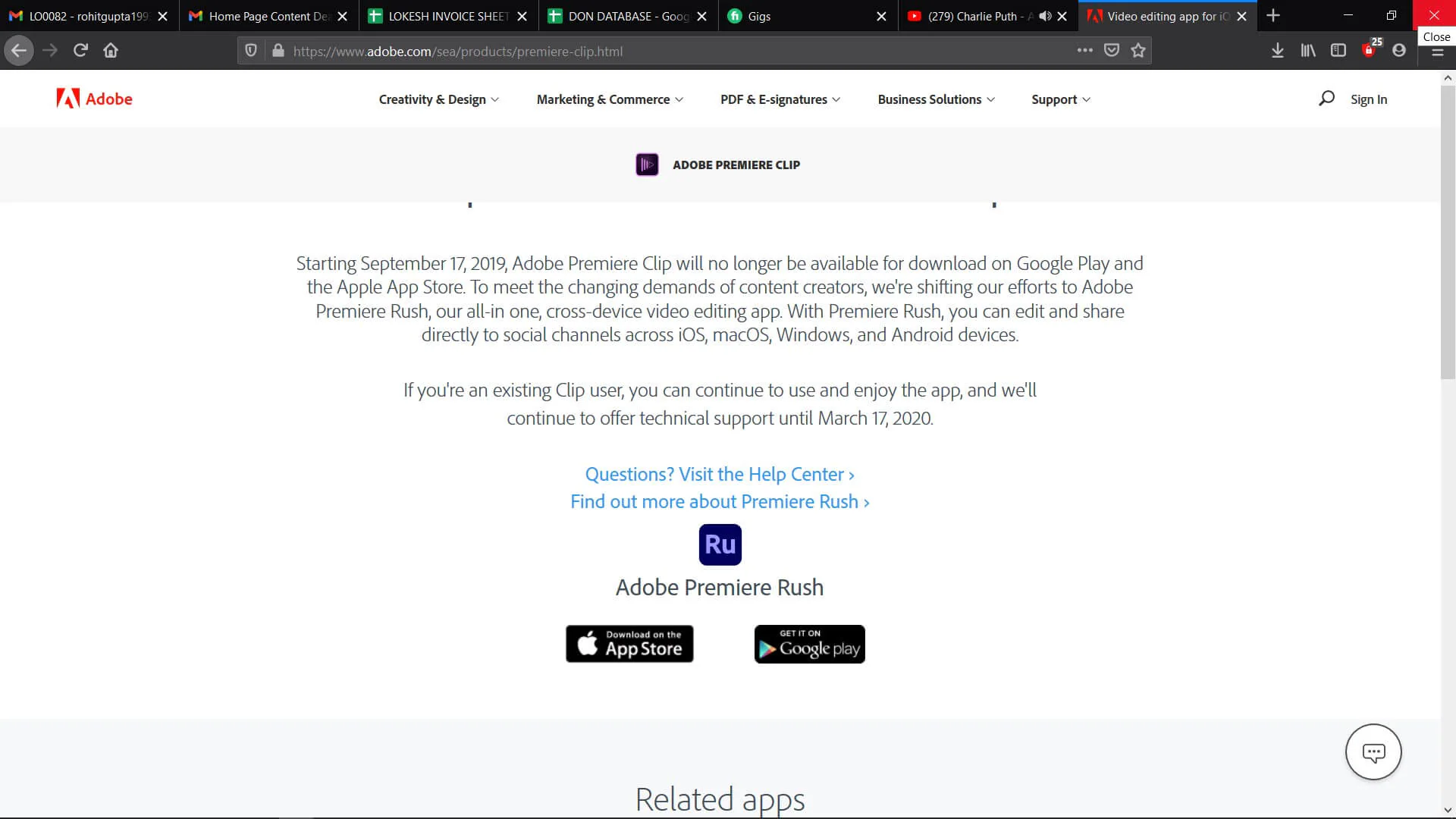Open Find out more about Premiere Rush link

pyautogui.click(x=720, y=501)
